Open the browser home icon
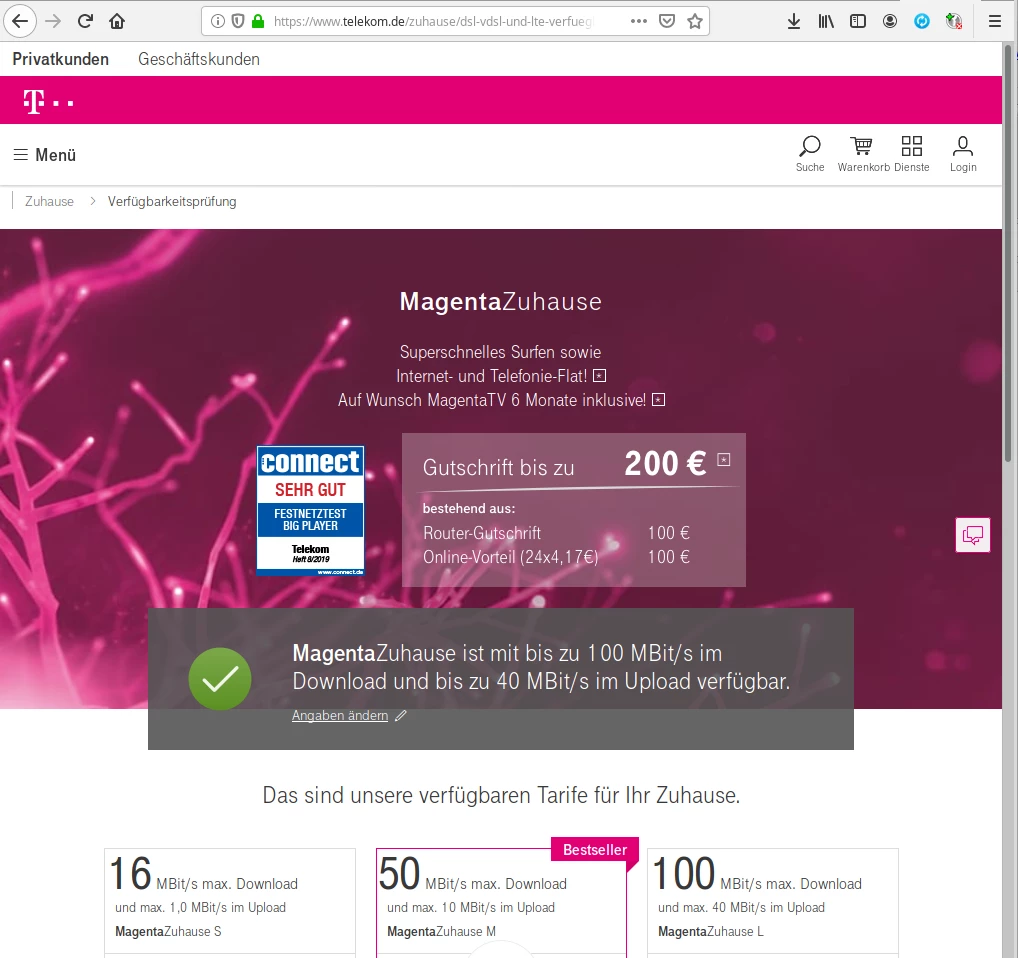This screenshot has height=958, width=1018. (117, 21)
